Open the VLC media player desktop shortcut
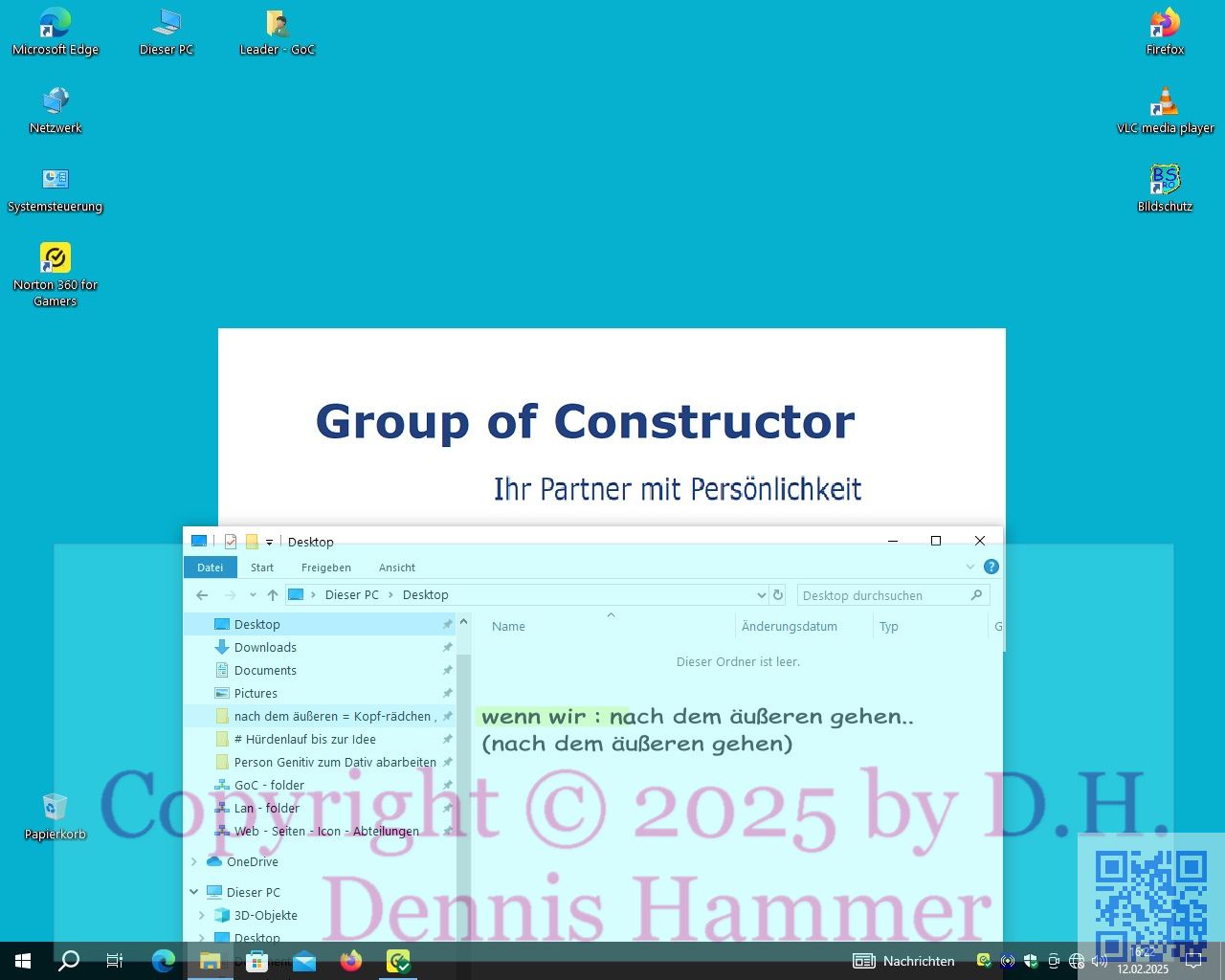The height and width of the screenshot is (980, 1225). point(1165,102)
